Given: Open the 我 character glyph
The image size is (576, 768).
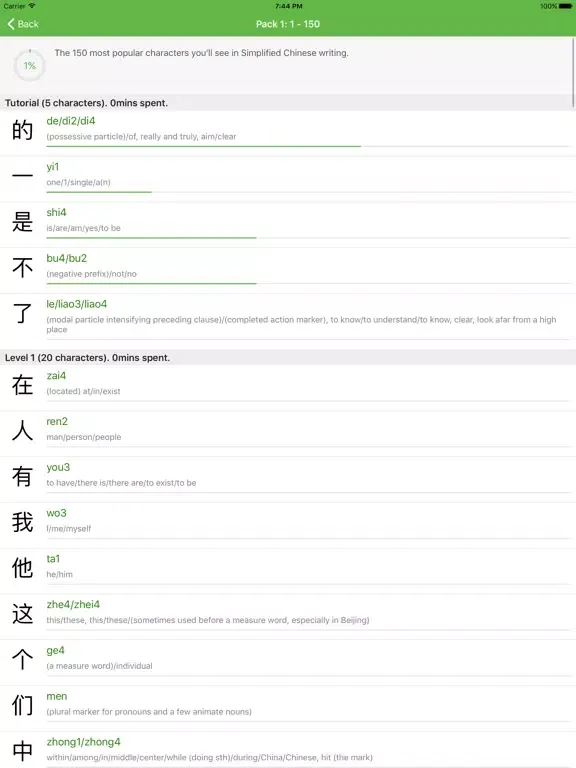Looking at the screenshot, I should click(23, 522).
